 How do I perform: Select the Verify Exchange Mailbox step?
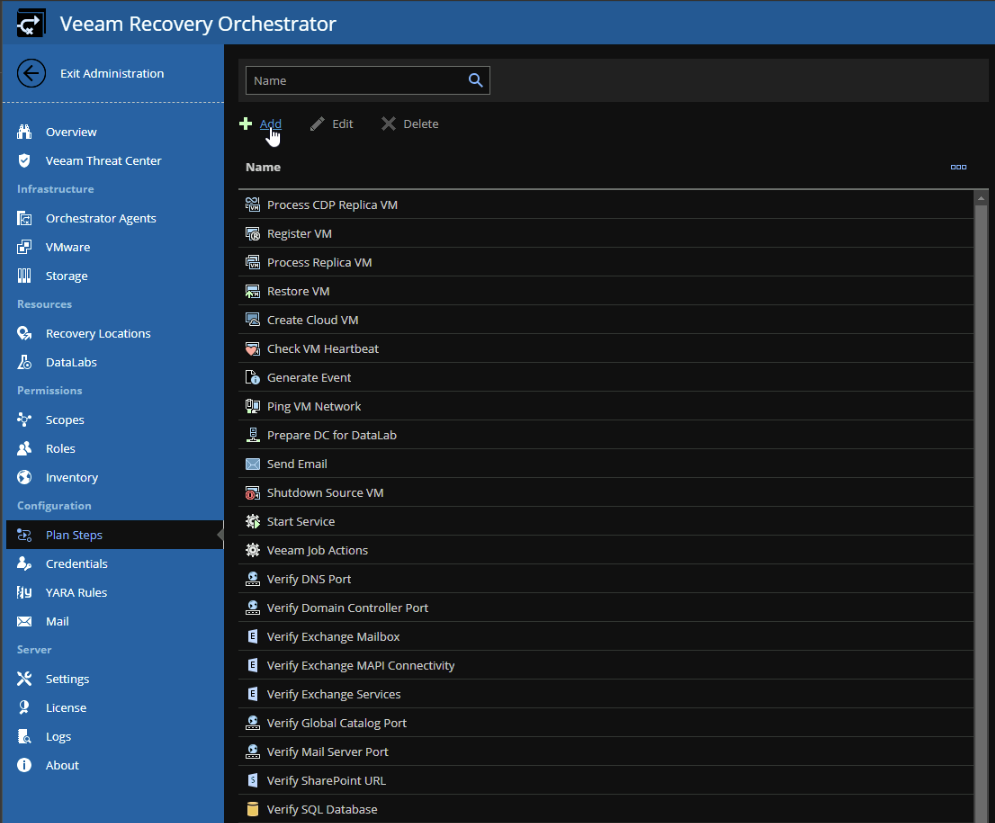pyautogui.click(x=605, y=636)
